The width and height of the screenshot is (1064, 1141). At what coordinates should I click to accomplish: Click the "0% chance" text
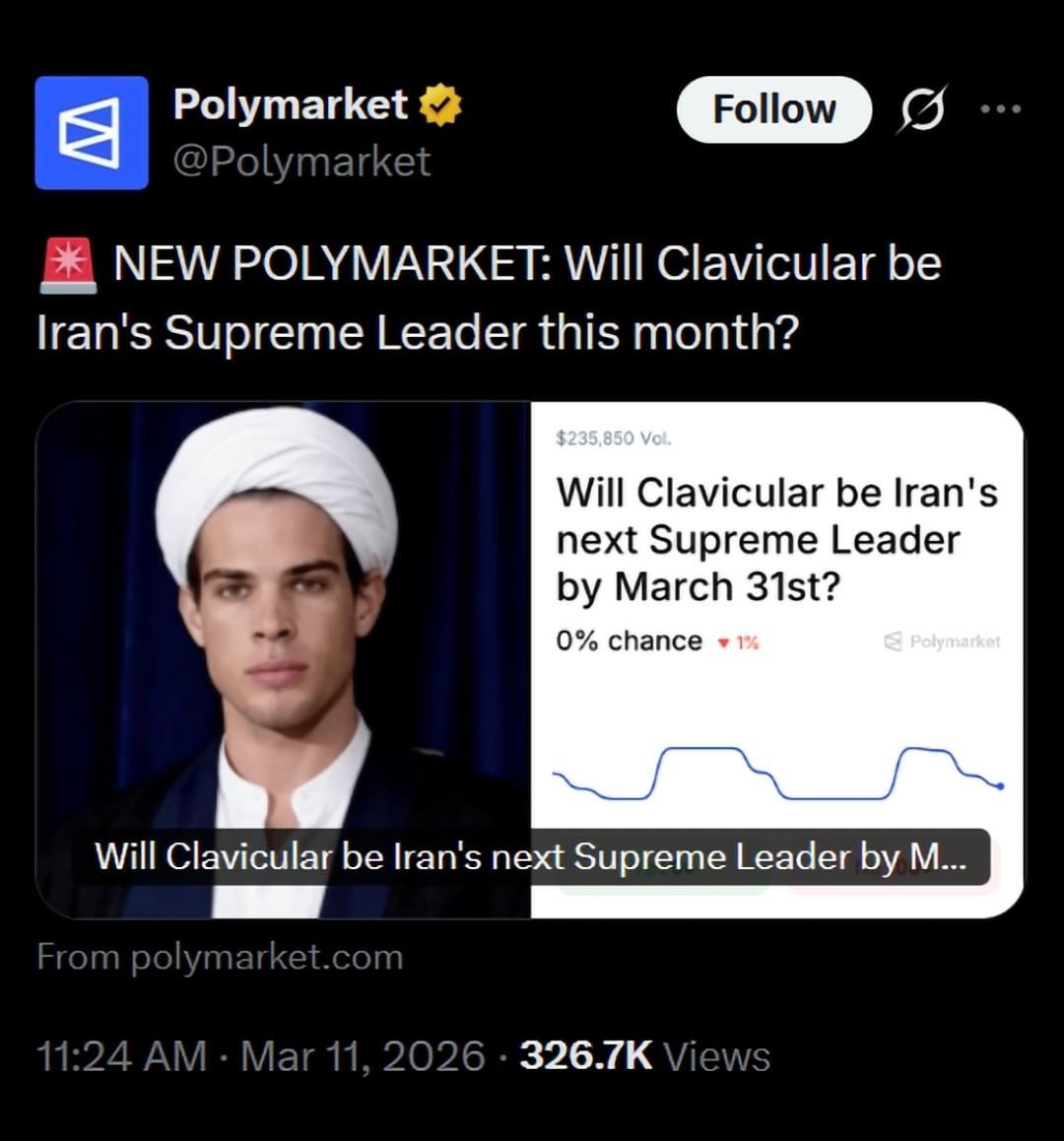pos(629,641)
